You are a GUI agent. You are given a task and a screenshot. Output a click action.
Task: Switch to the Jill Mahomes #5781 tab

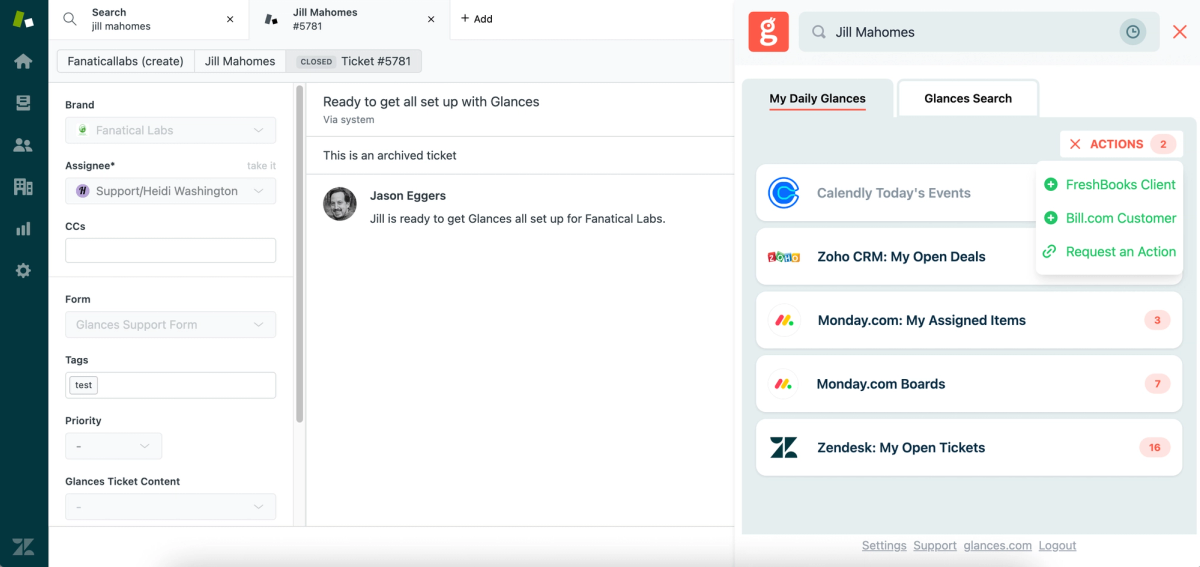tap(349, 19)
